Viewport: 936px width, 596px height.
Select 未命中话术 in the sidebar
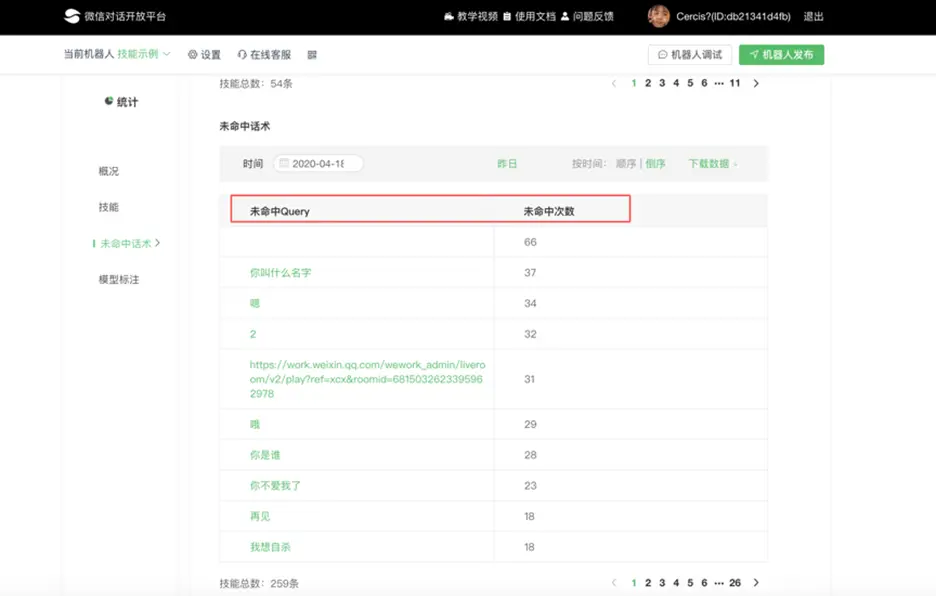(126, 243)
